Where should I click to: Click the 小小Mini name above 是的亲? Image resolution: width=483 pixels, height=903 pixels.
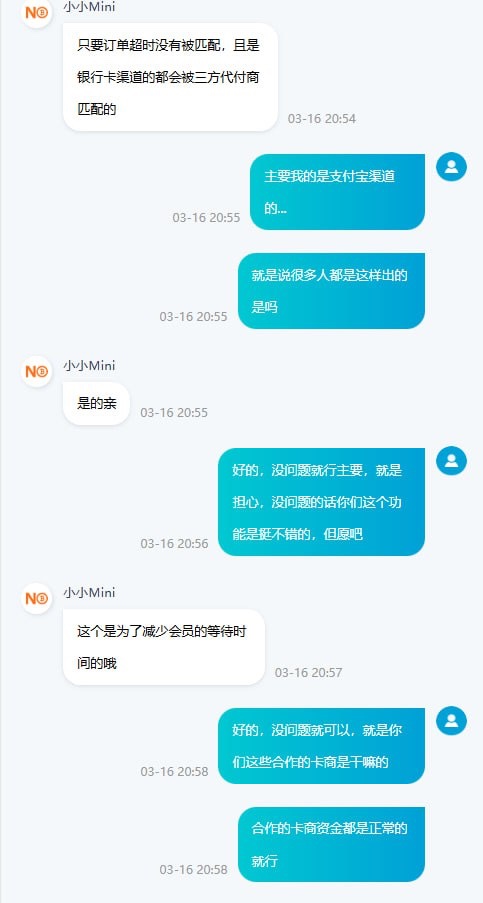[89, 365]
